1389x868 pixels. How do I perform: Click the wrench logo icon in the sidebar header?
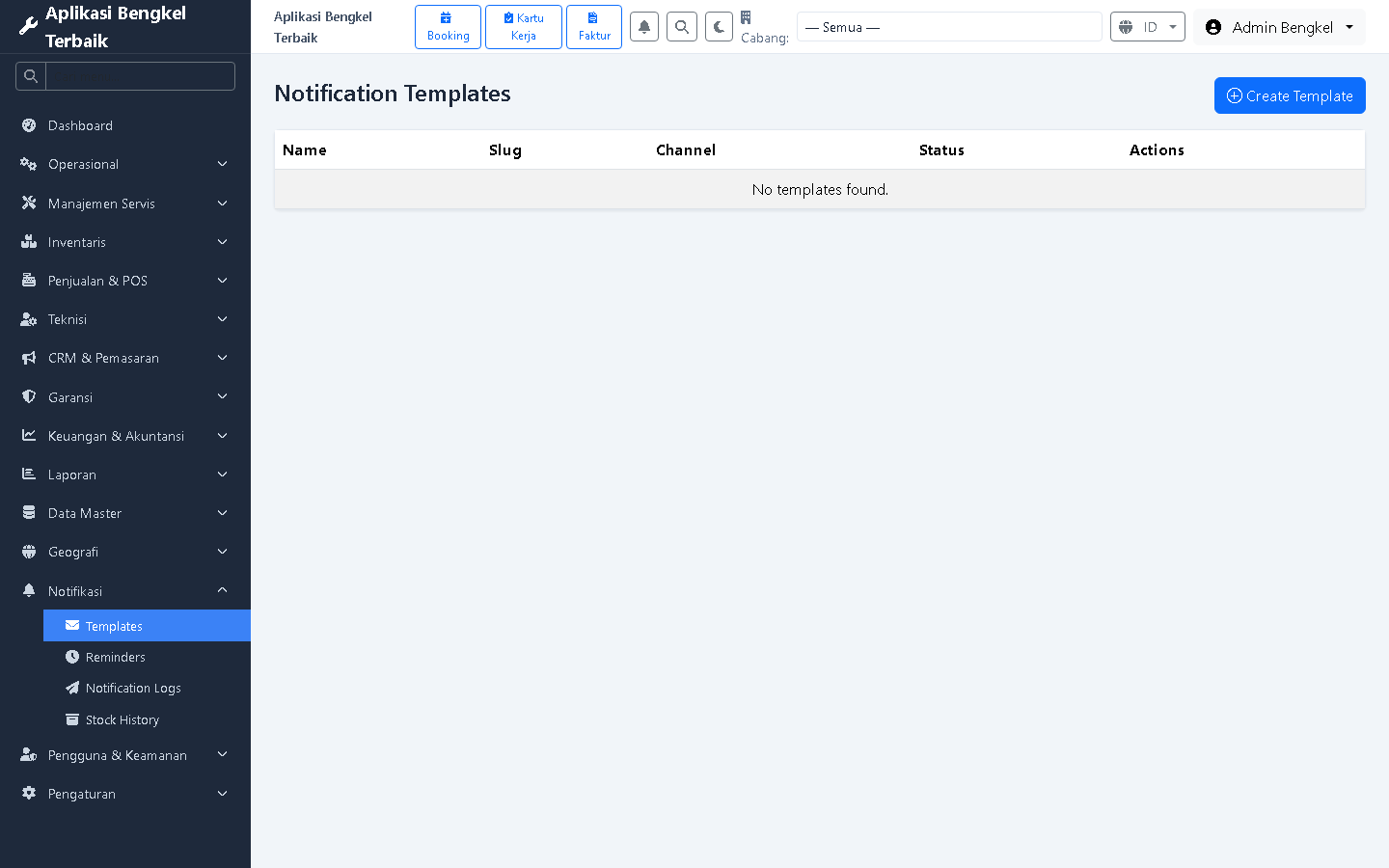click(x=28, y=27)
